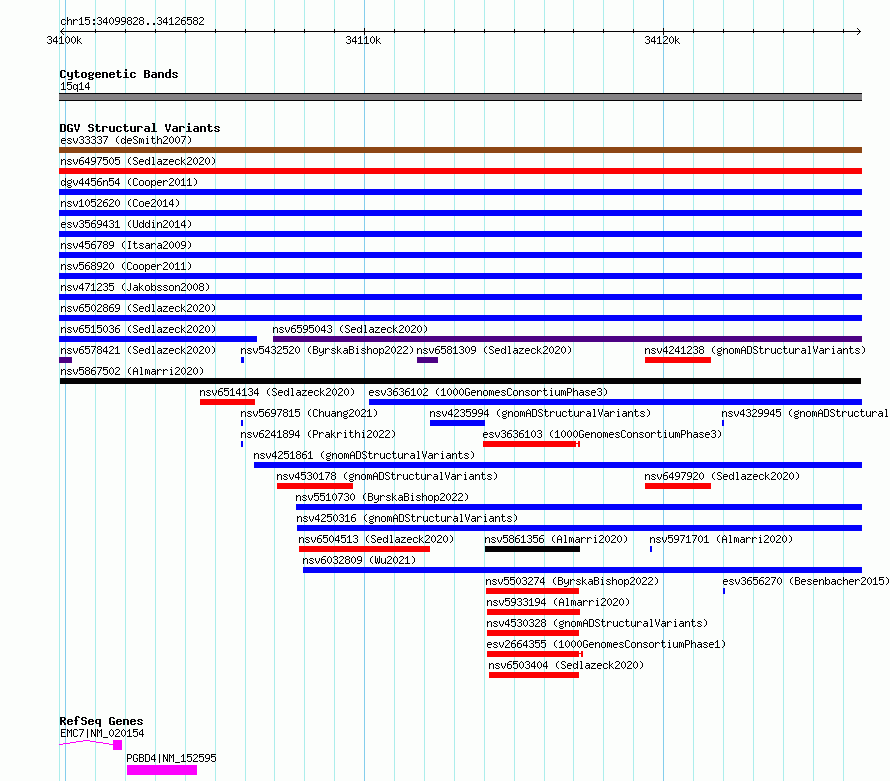Click the EMC7|NM_020154 gene label
Viewport: 890px width, 781px height.
(x=102, y=733)
